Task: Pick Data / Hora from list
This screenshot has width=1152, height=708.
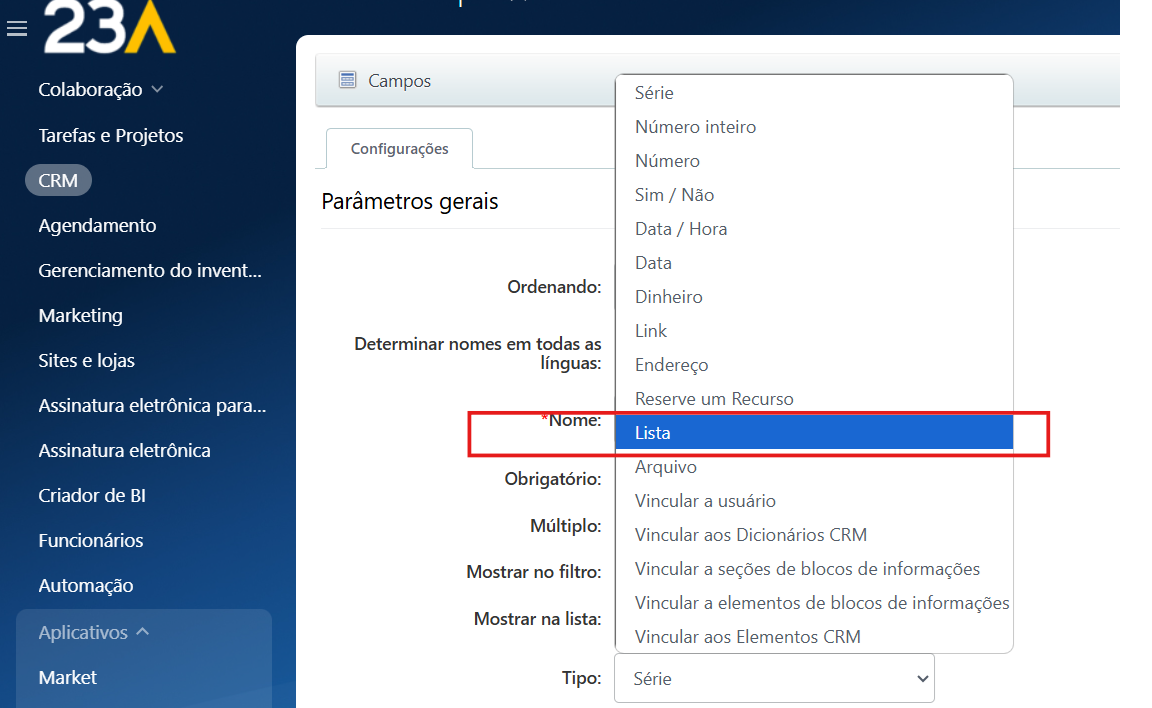Action: [680, 229]
